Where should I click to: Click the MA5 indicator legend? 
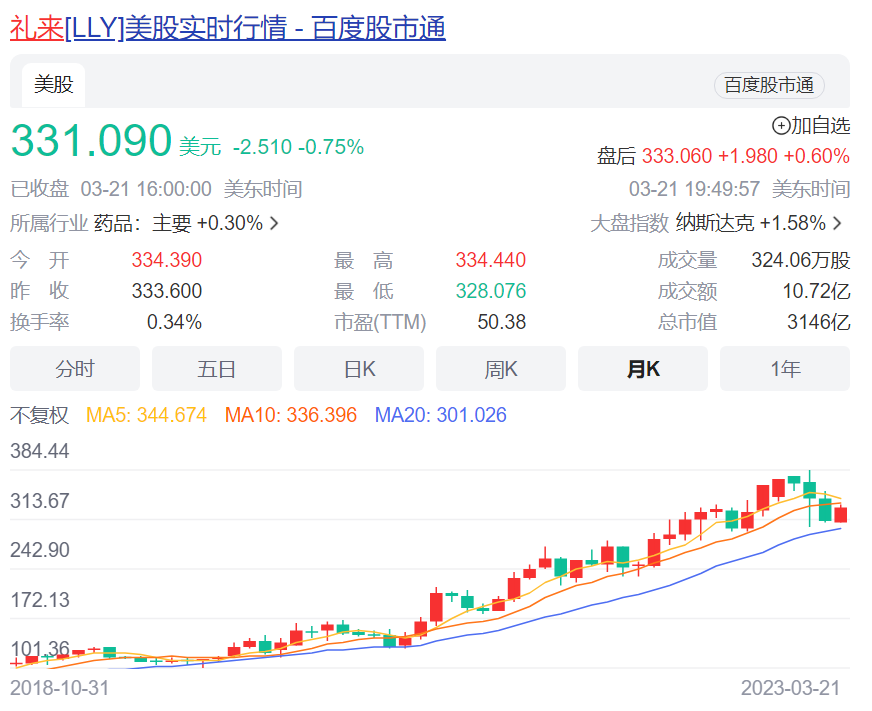pyautogui.click(x=146, y=415)
